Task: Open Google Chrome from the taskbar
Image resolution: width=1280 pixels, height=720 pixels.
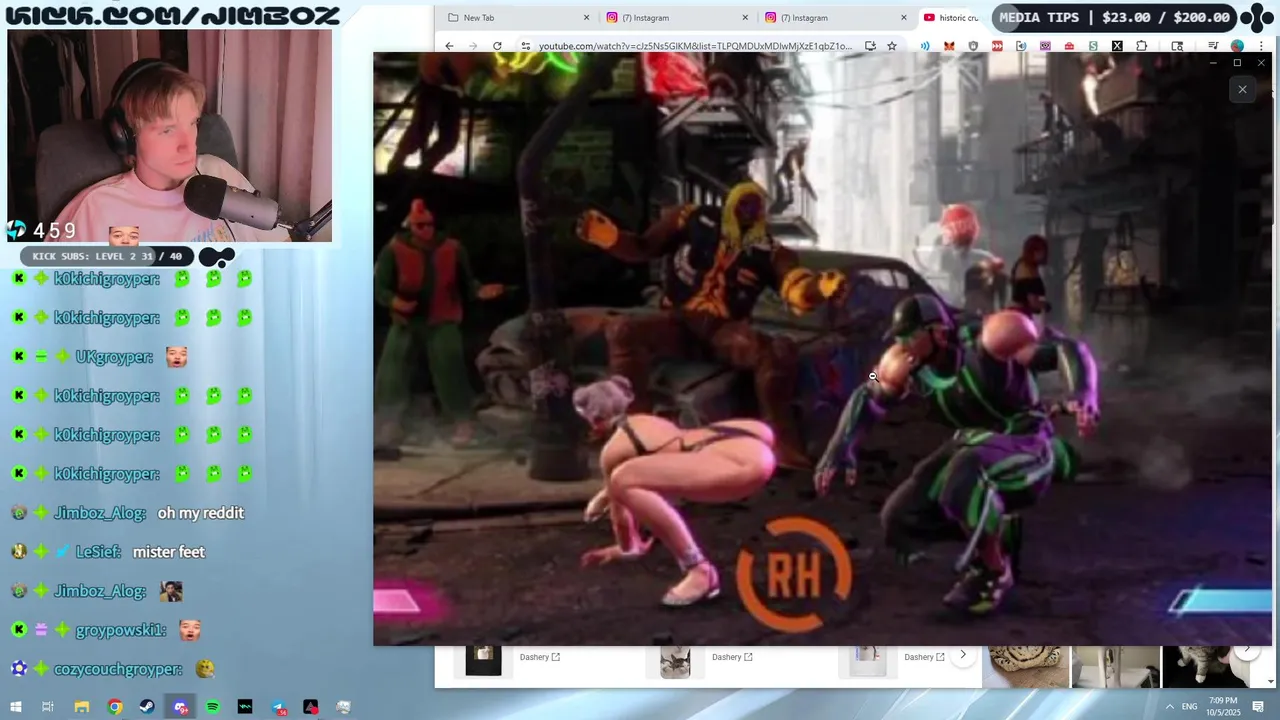Action: (115, 707)
